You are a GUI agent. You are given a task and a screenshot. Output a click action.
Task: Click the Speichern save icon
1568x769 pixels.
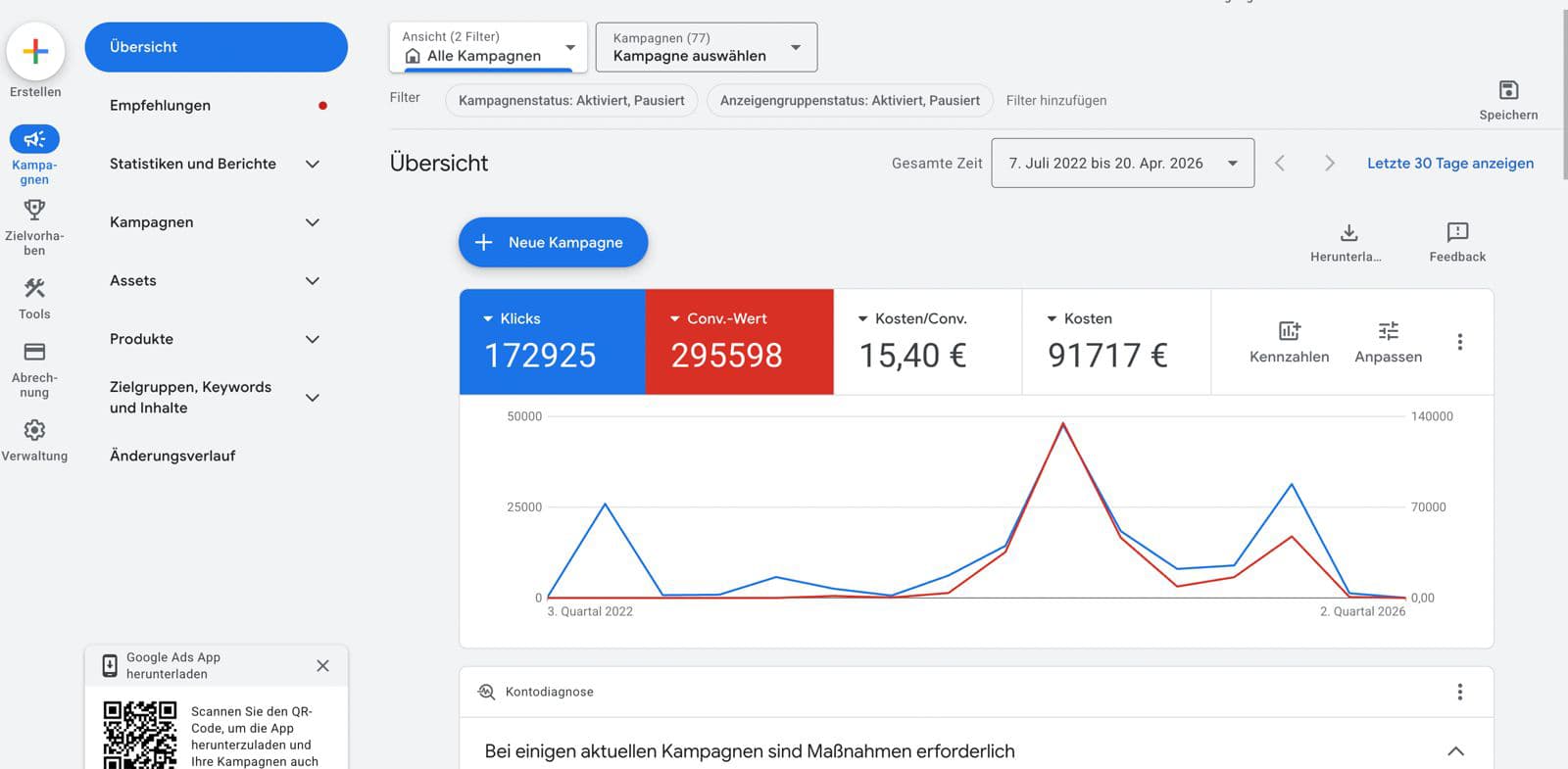pyautogui.click(x=1509, y=90)
